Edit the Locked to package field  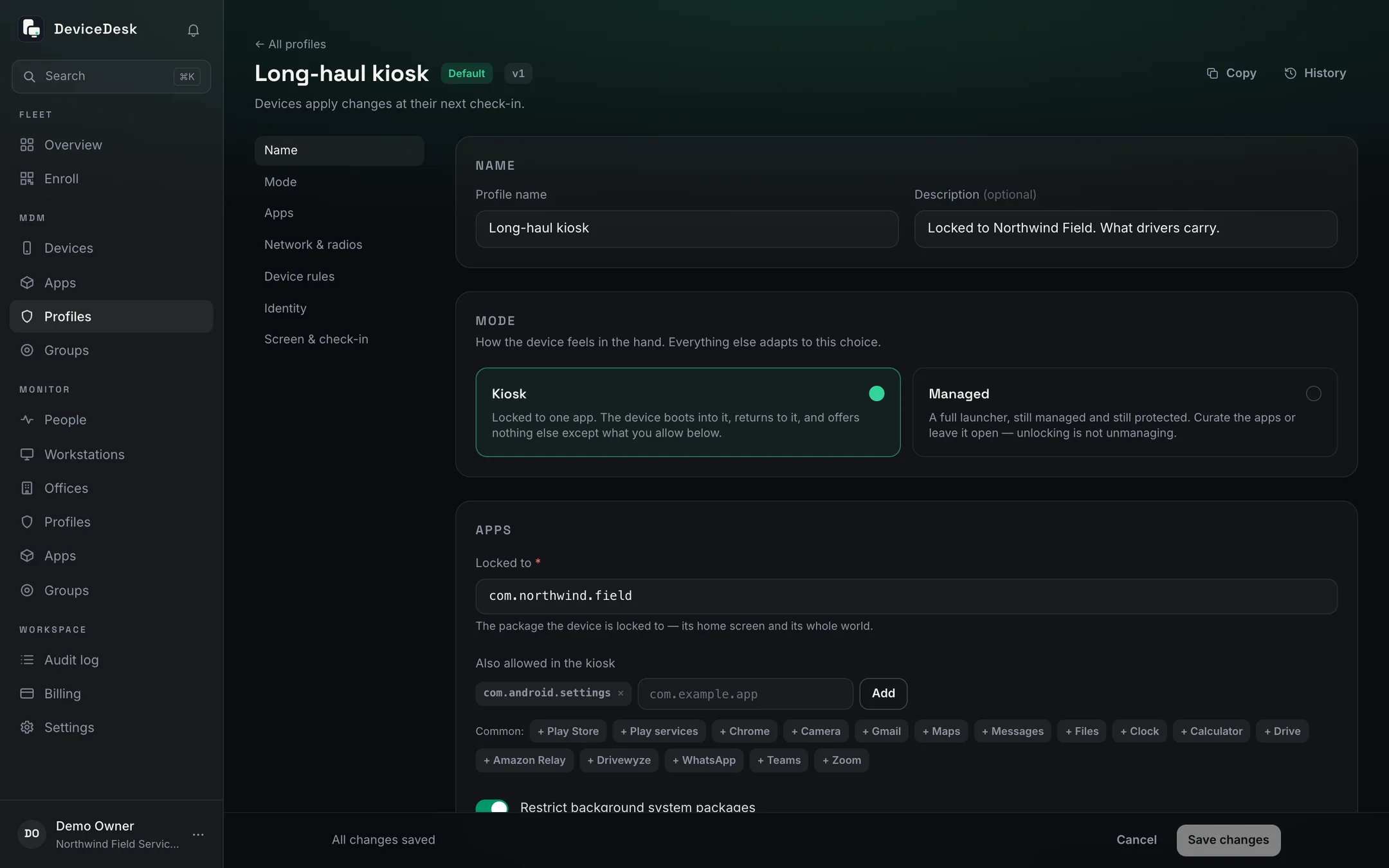pyautogui.click(x=907, y=596)
